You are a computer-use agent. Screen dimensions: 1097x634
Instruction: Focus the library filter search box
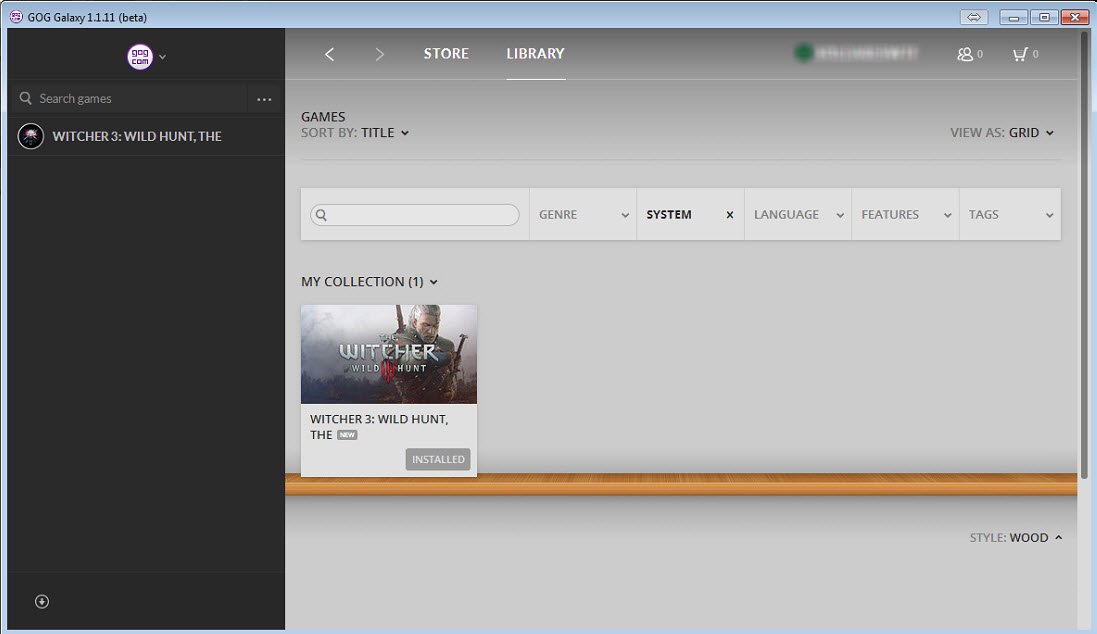415,215
